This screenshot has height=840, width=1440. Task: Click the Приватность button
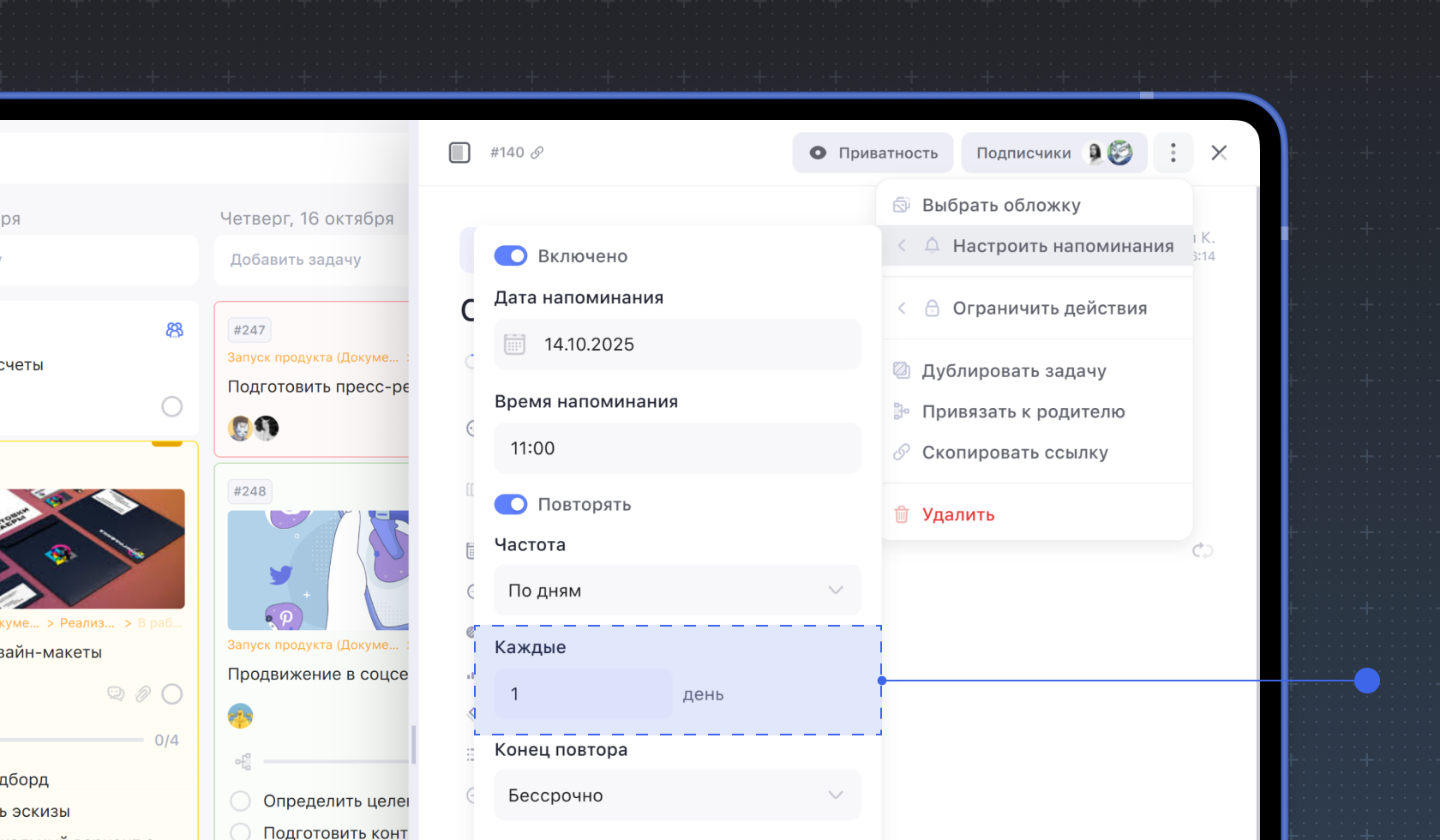[873, 153]
